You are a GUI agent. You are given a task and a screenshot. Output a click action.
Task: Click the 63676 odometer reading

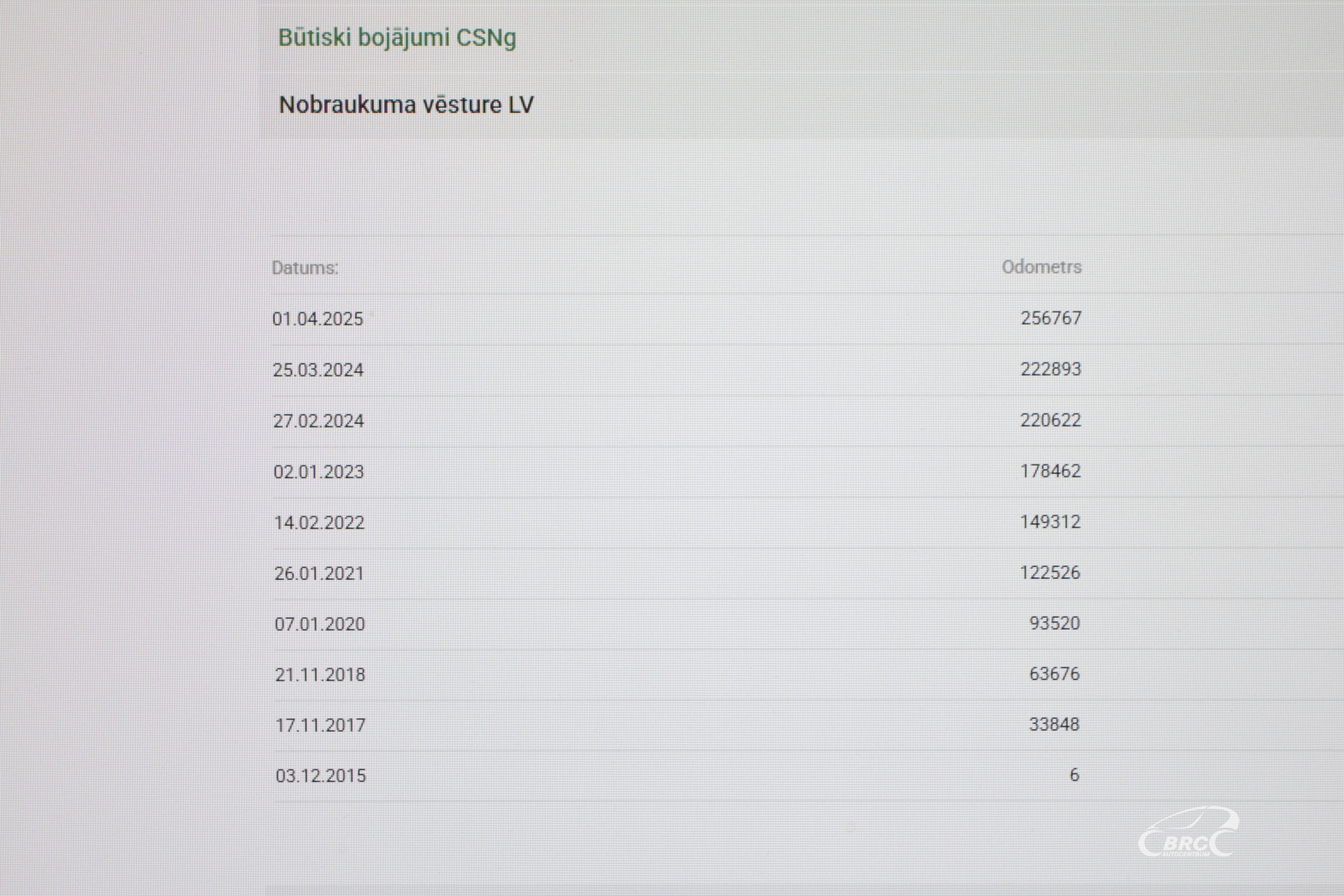tap(1054, 674)
